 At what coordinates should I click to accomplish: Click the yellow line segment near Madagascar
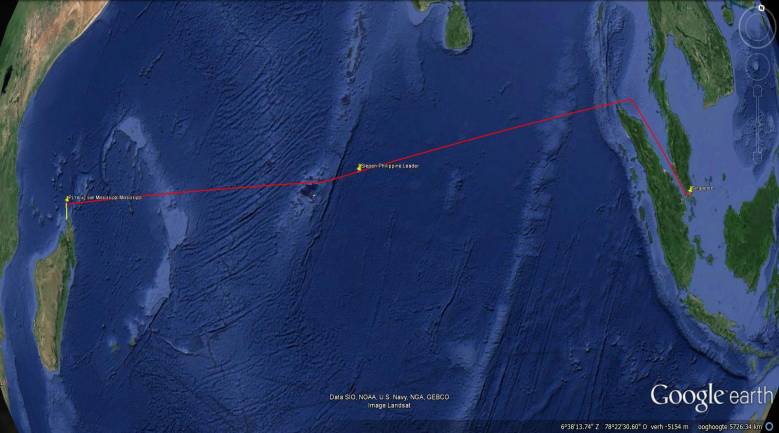(67, 211)
